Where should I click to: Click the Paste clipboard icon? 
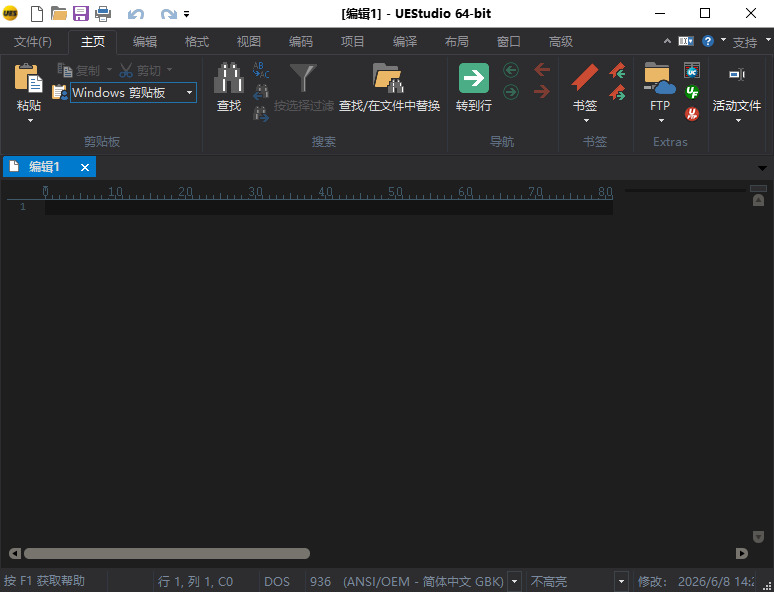[28, 78]
